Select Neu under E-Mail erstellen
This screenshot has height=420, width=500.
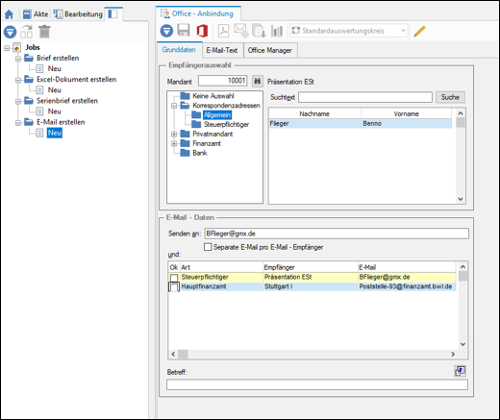point(54,133)
